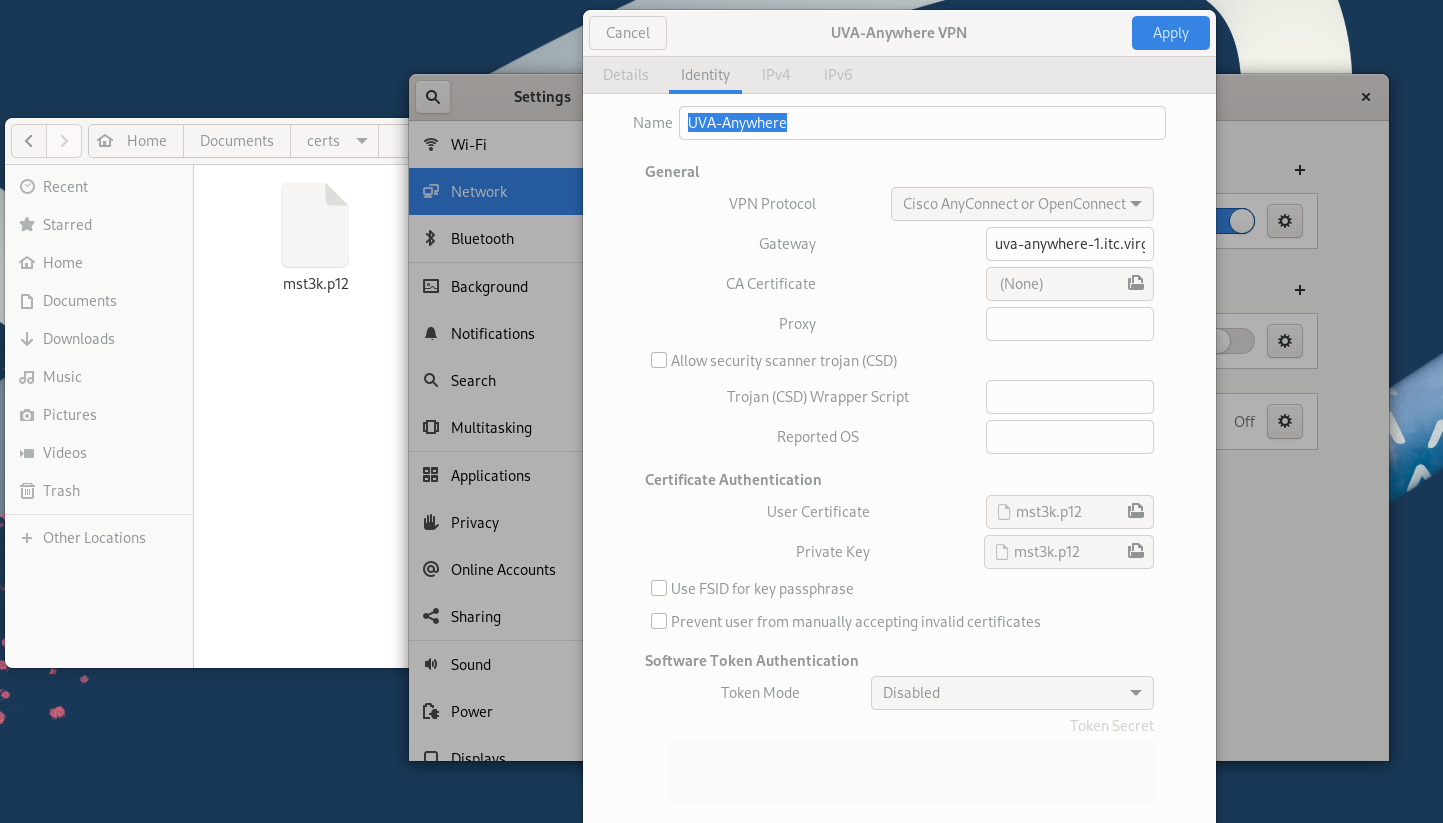Open file browser for the User Certificate field
This screenshot has width=1443, height=823.
[1136, 511]
